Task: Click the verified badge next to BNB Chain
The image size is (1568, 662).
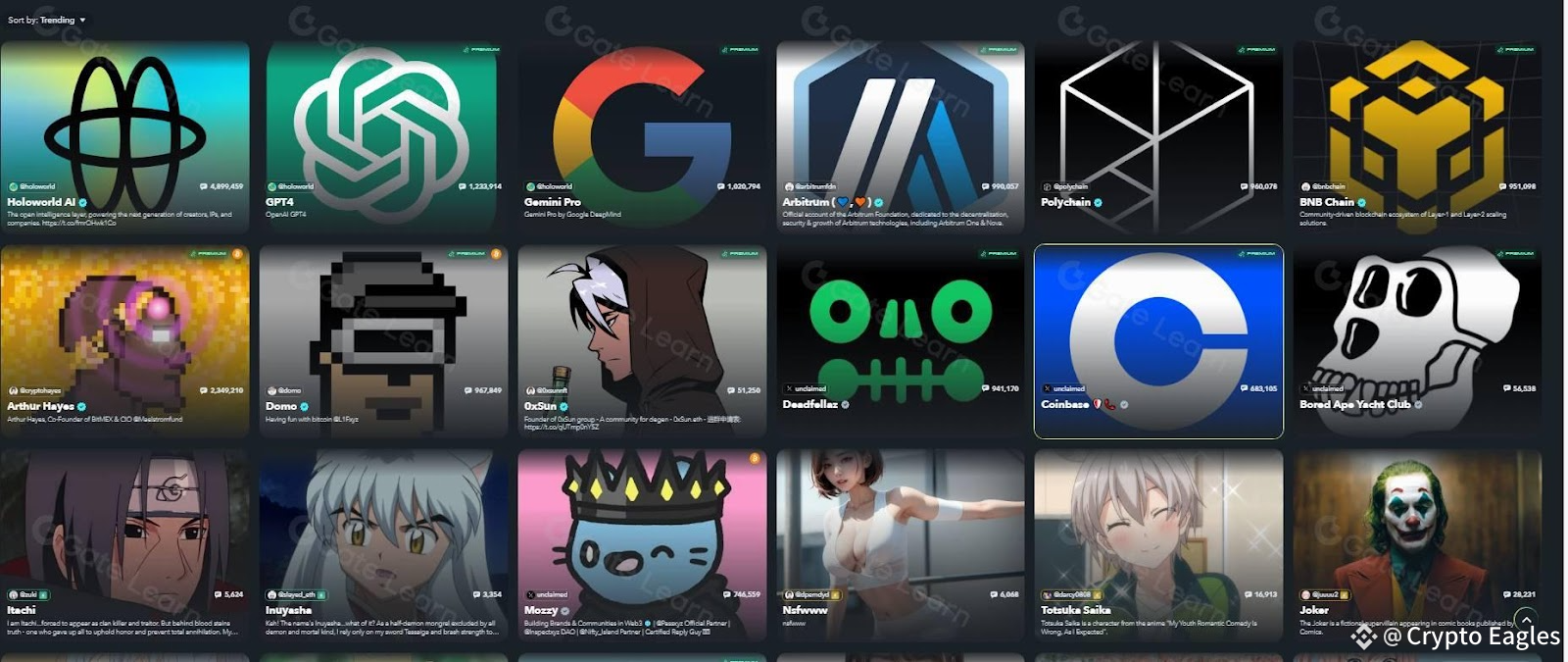Action: 1361,203
